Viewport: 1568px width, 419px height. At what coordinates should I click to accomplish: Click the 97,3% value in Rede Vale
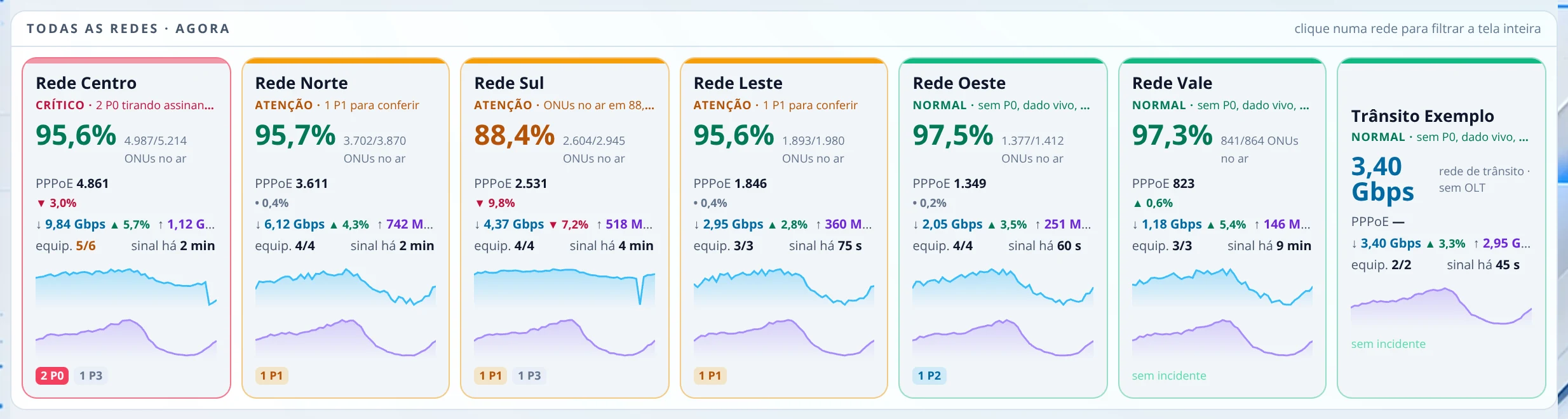pos(1172,135)
